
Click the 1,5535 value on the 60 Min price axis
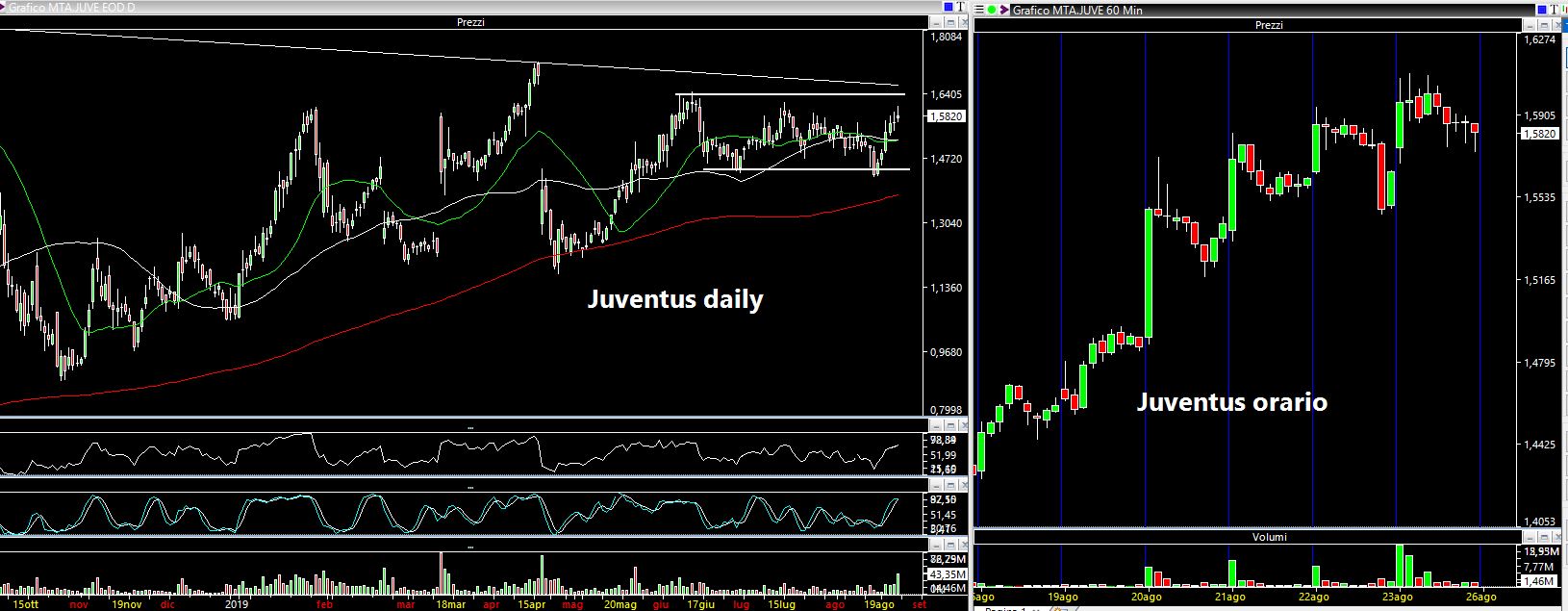point(1541,197)
